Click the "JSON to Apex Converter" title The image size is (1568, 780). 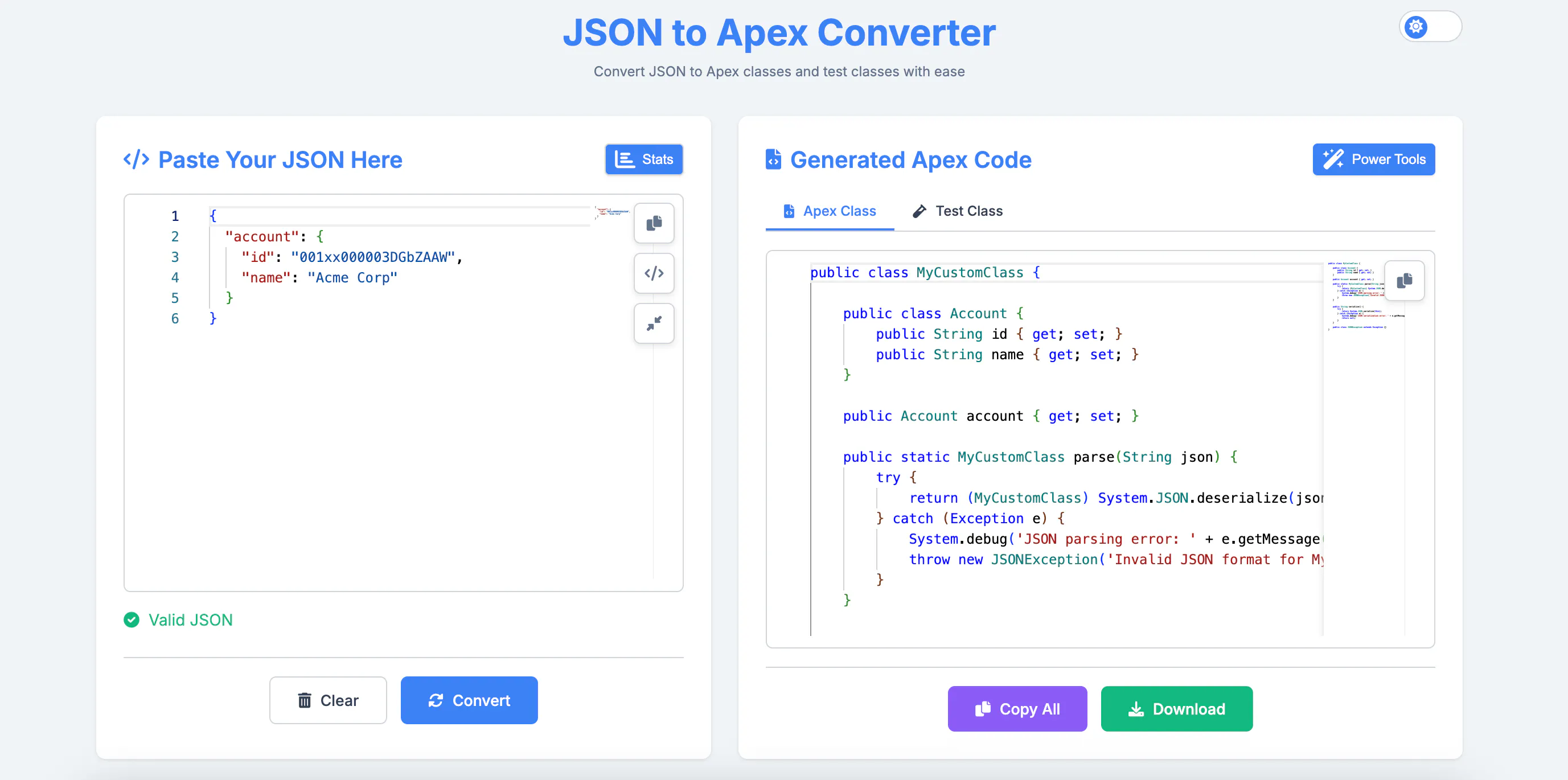click(779, 32)
